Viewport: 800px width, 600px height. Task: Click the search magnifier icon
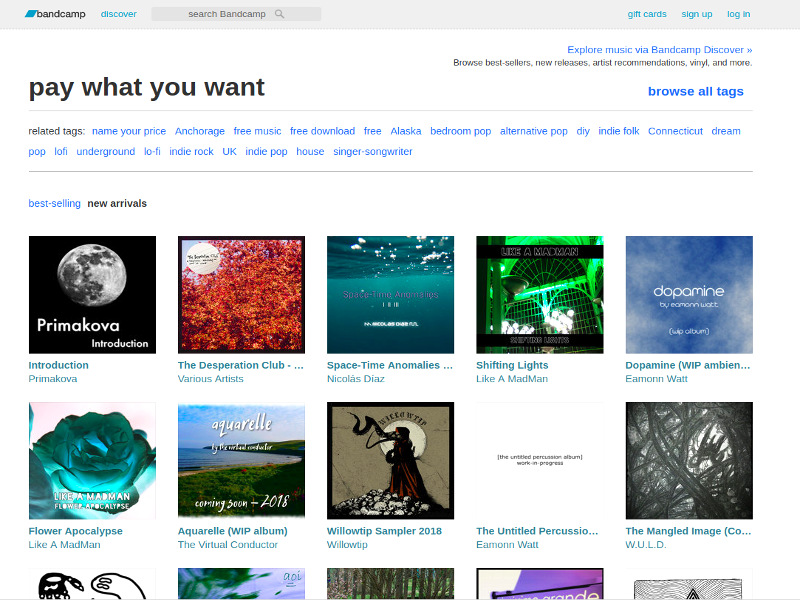pos(279,14)
